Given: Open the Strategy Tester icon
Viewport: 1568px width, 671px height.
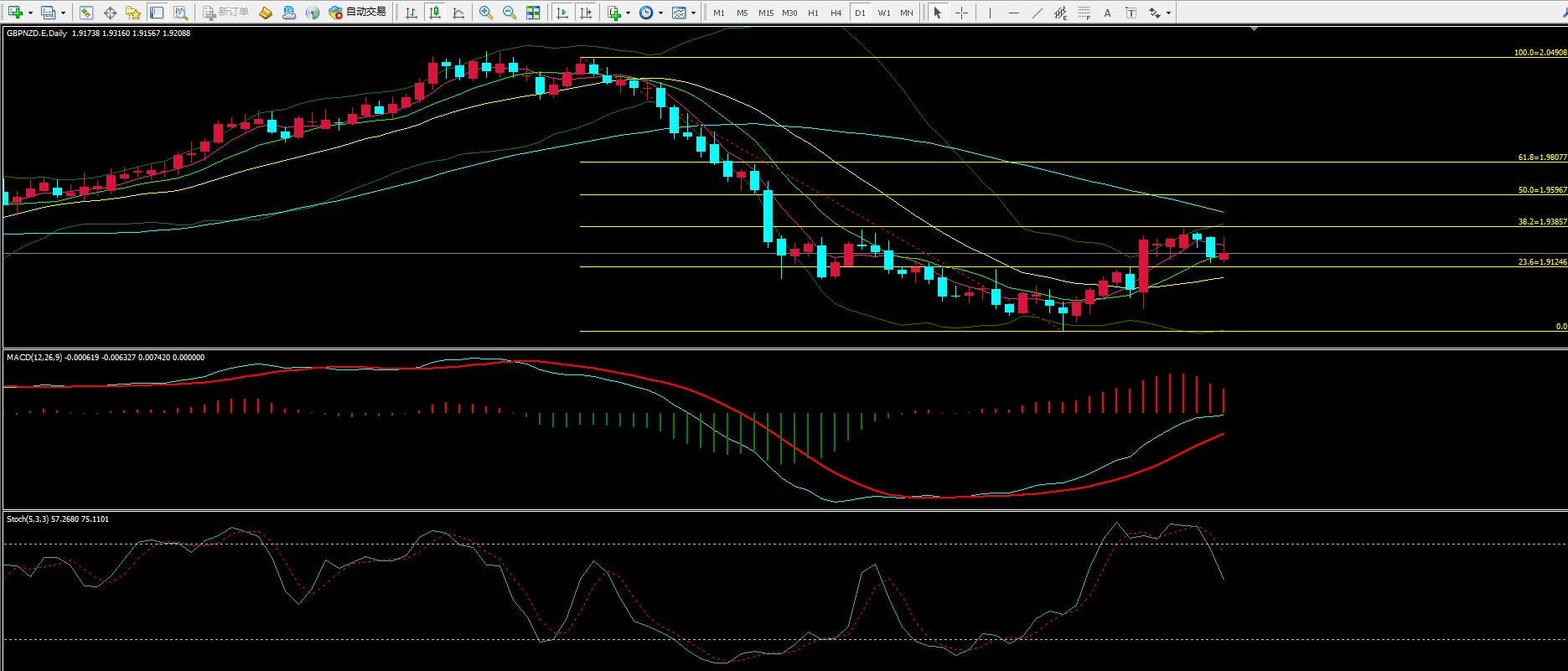Looking at the screenshot, I should 180,13.
